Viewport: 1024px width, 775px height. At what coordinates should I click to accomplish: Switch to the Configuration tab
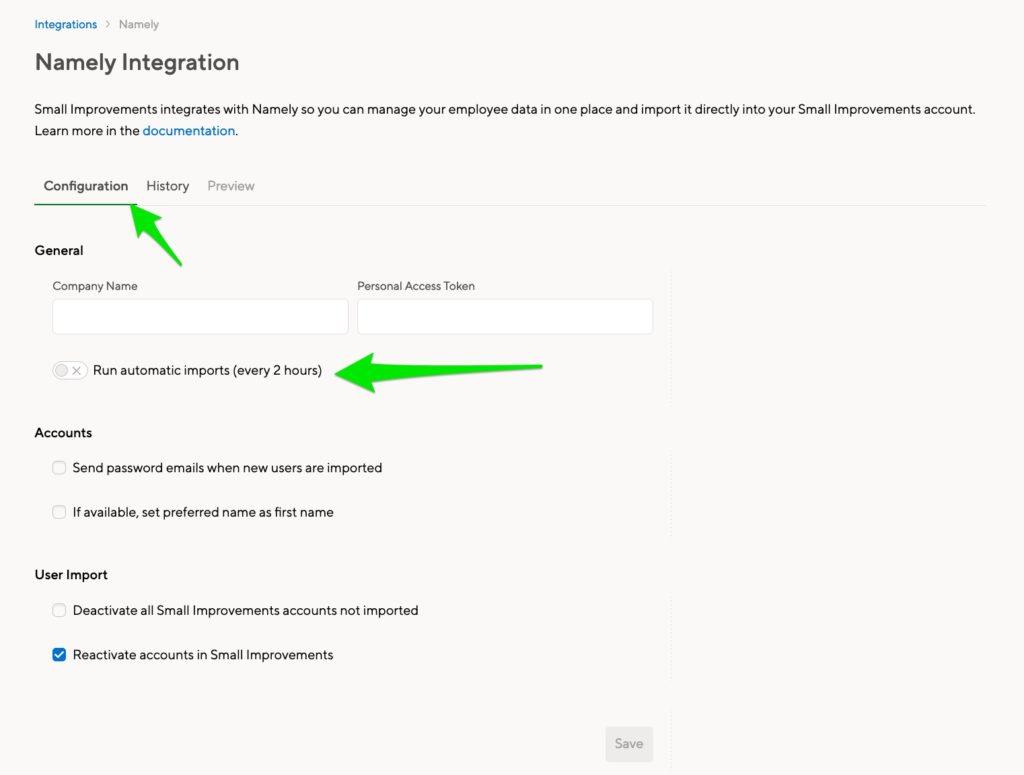(x=86, y=186)
